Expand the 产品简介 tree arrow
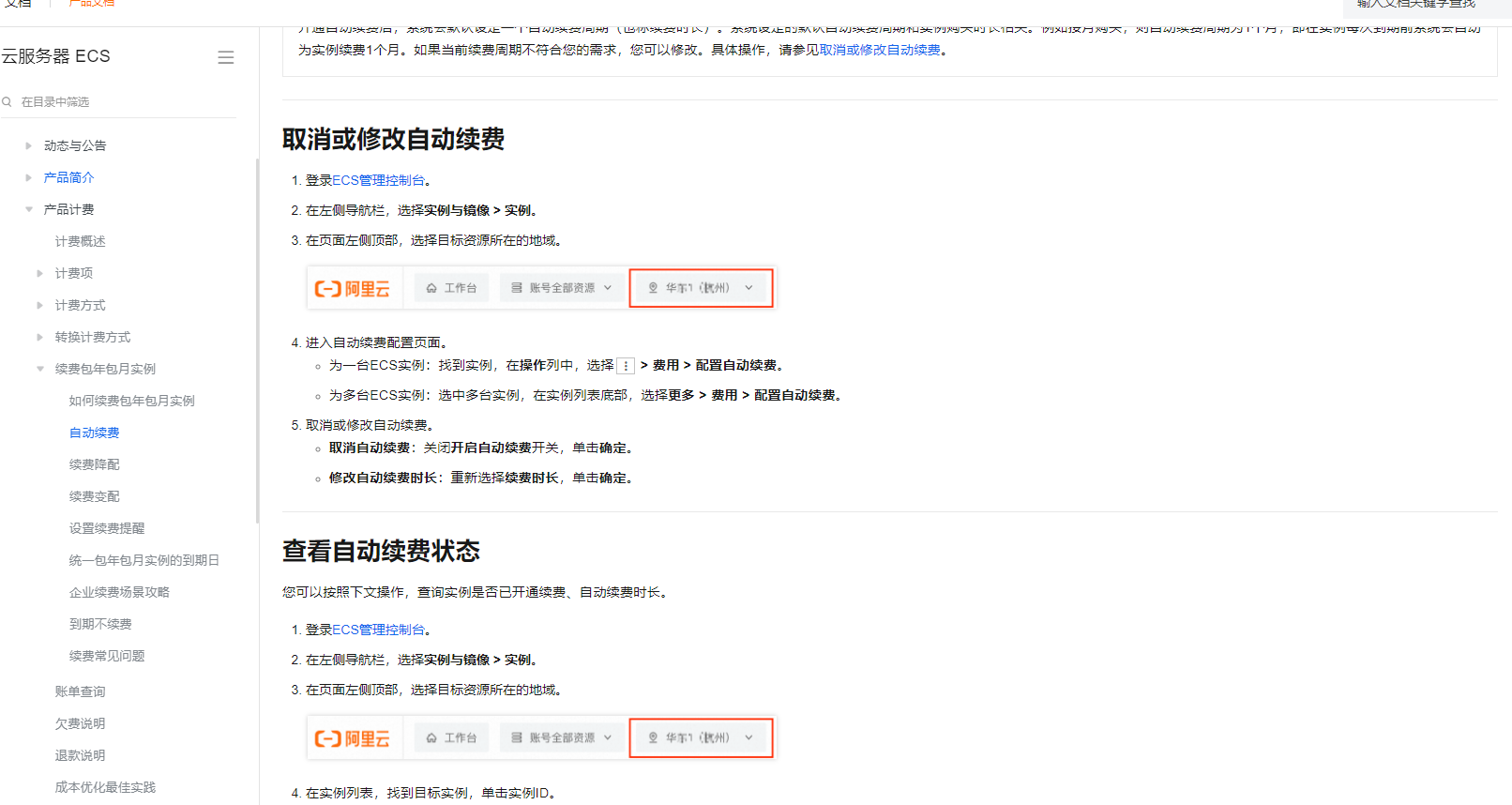This screenshot has width=1512, height=805. 28,177
